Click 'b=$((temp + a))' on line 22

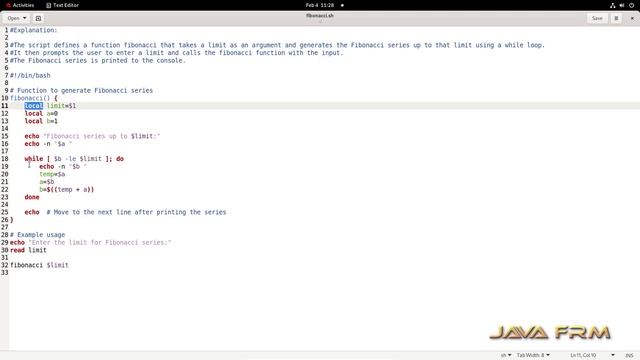click(x=67, y=189)
